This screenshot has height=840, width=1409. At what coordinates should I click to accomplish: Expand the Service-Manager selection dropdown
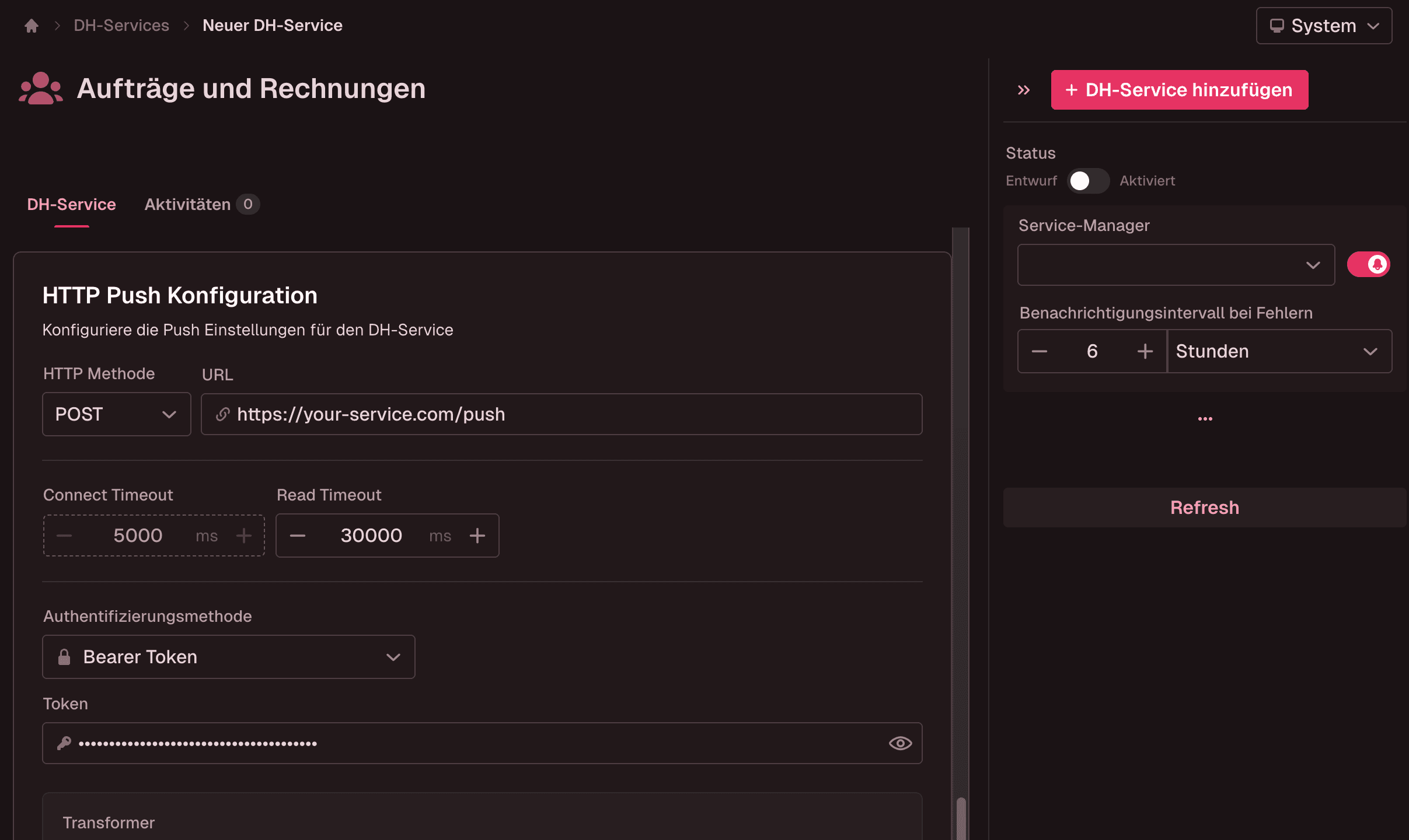pyautogui.click(x=1175, y=264)
